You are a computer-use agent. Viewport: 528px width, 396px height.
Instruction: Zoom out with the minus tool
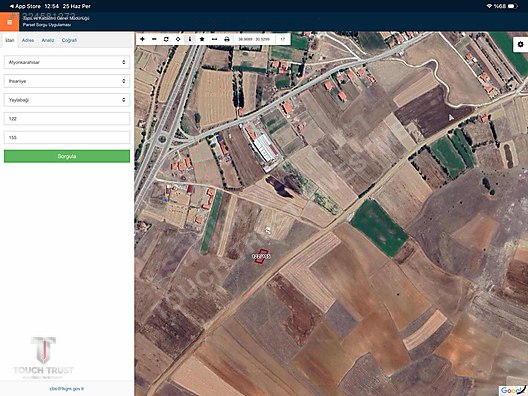pos(154,39)
